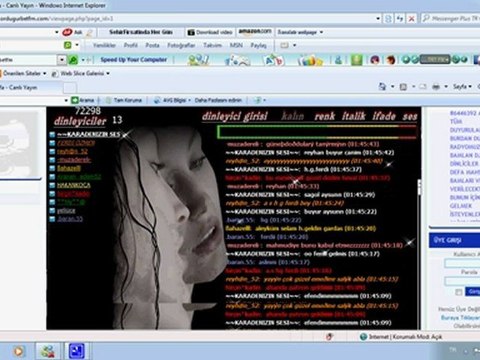Open Web Slice Galerisi dropdown

point(81,73)
